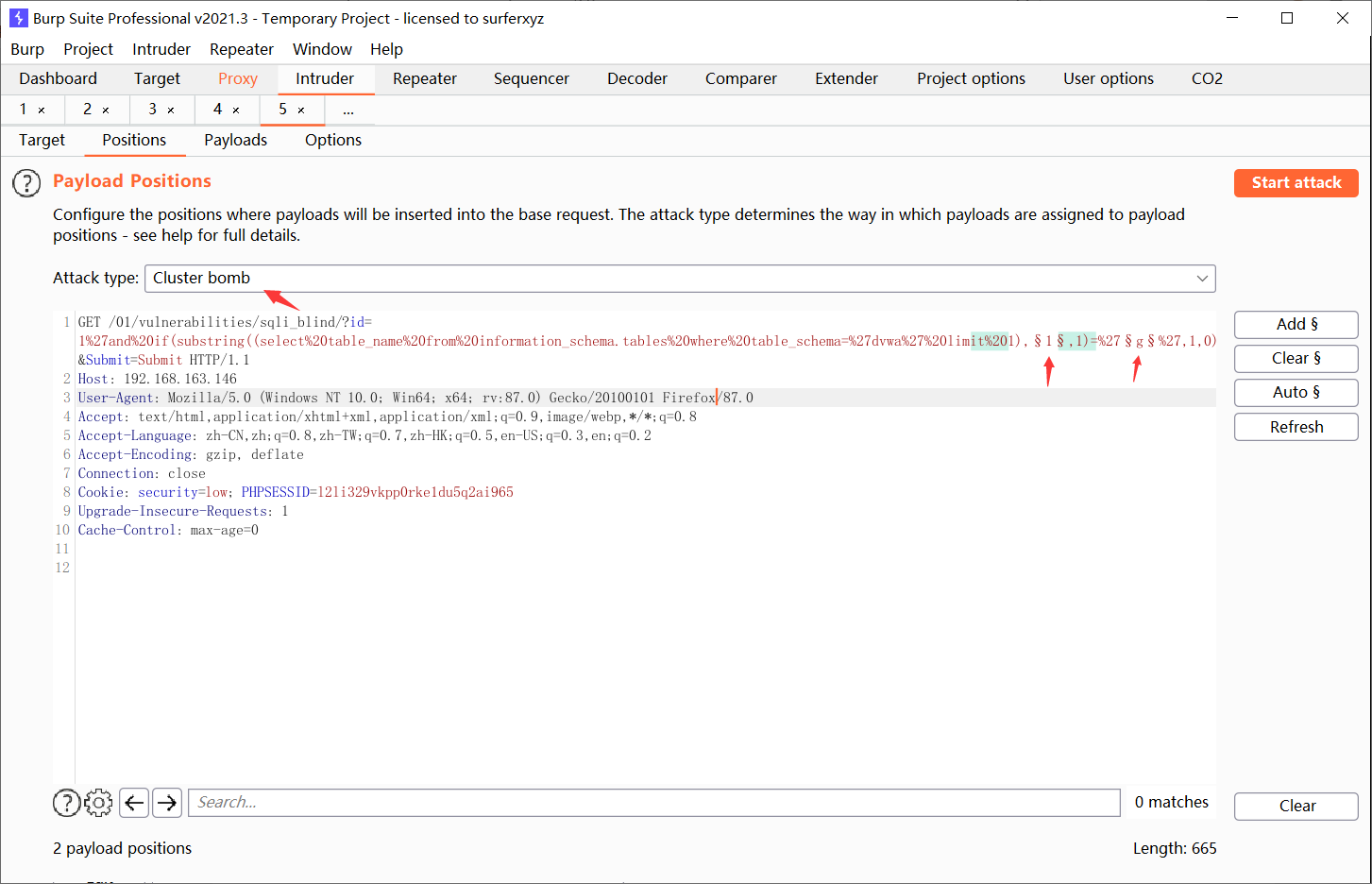Open the CO2 extension tab

tap(1207, 79)
